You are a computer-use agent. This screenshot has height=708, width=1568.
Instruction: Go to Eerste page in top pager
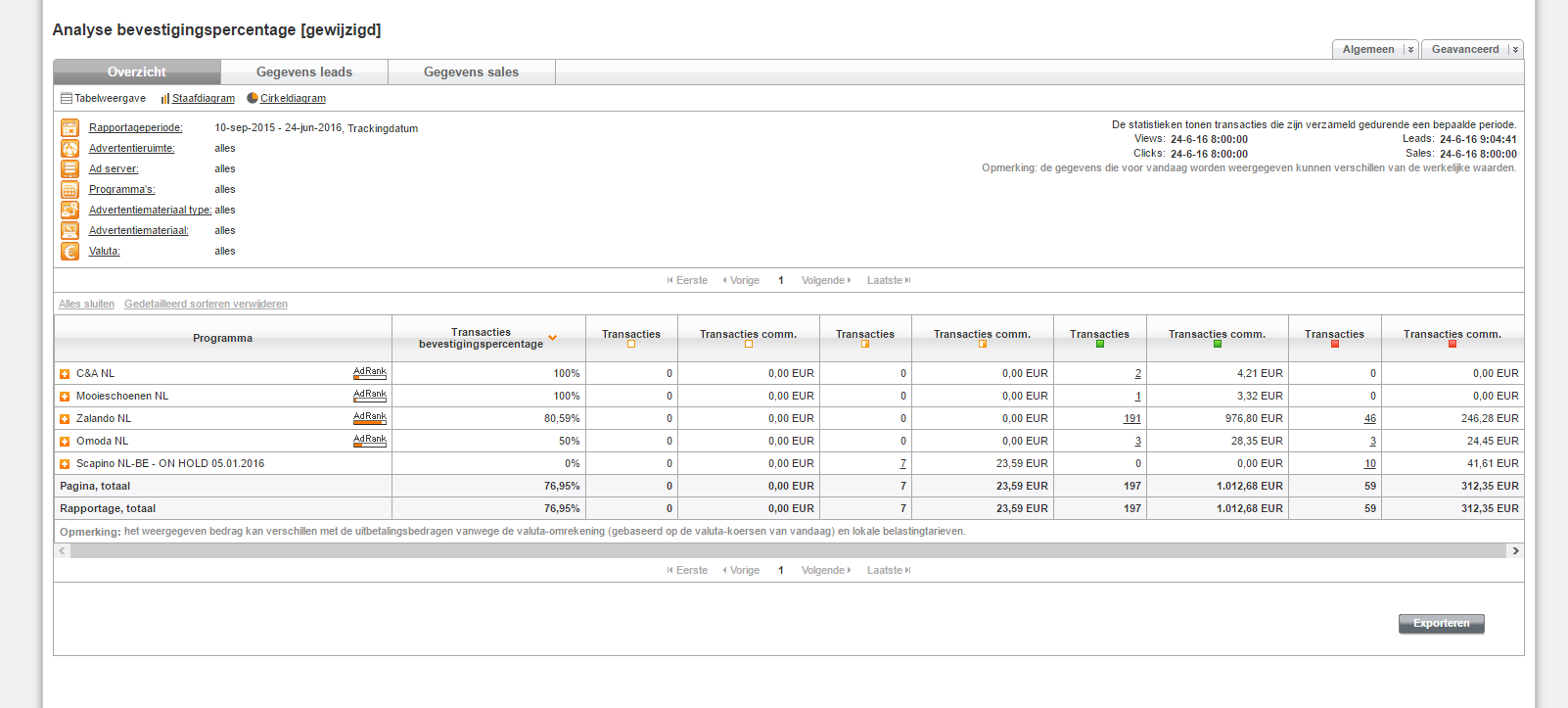click(x=687, y=281)
